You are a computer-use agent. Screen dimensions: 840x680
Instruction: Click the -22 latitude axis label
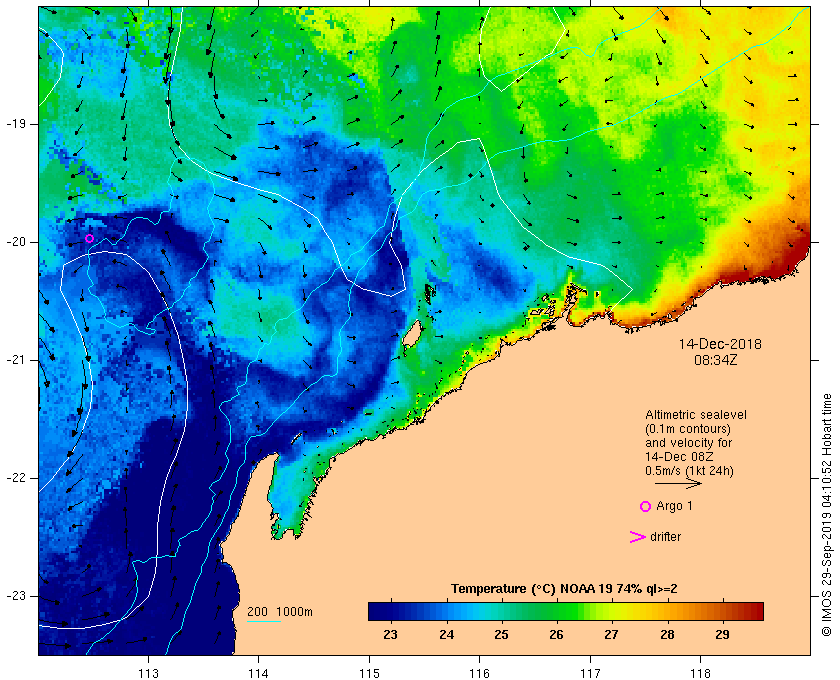pos(16,478)
